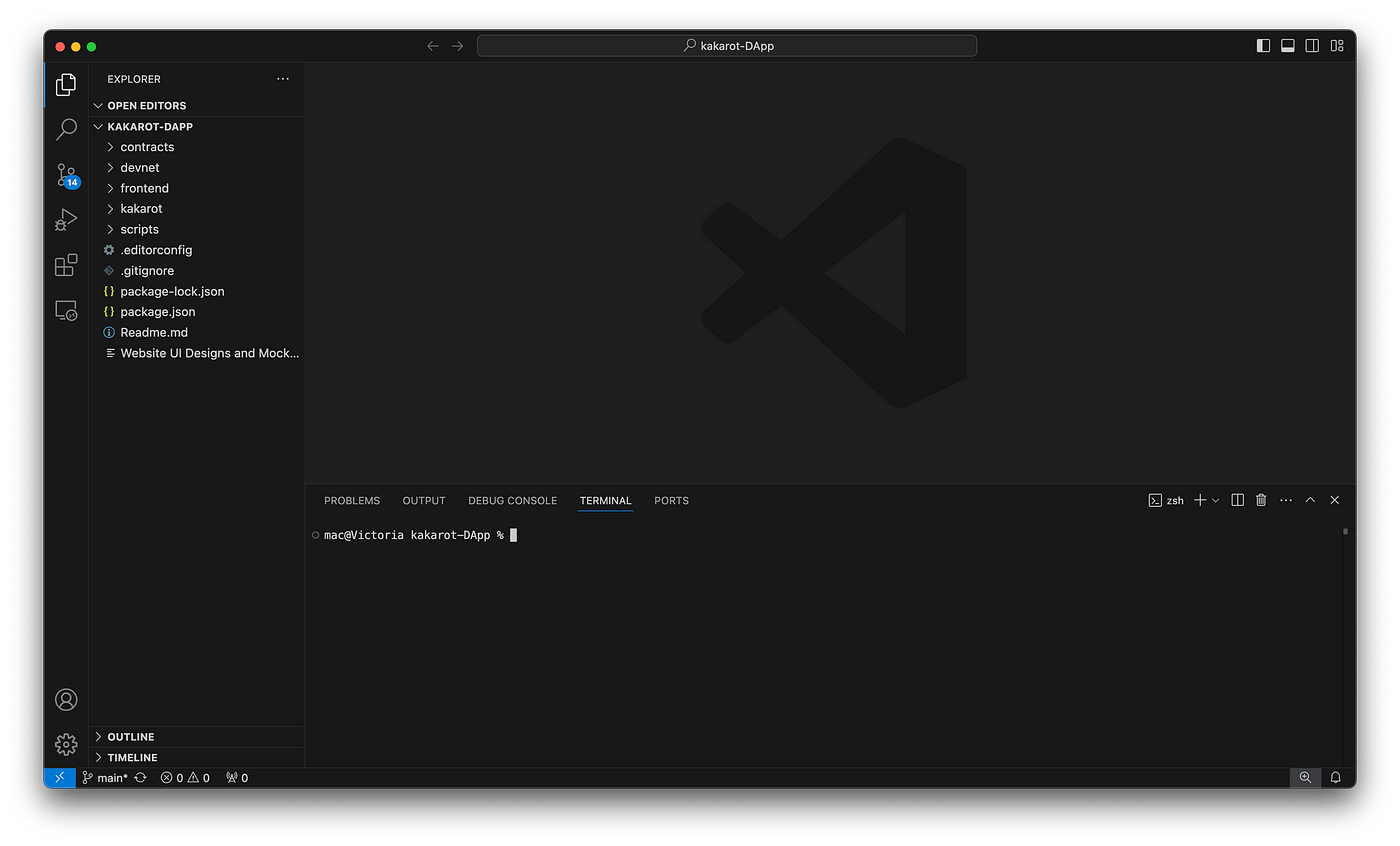Viewport: 1400px width, 846px height.
Task: Toggle the secondary side bar layout icon
Action: click(1312, 46)
